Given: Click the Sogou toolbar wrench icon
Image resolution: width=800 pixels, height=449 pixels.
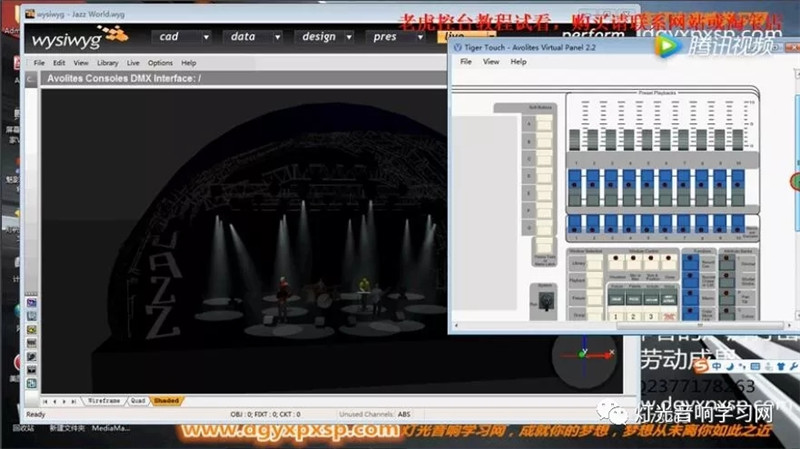Looking at the screenshot, I should point(793,366).
